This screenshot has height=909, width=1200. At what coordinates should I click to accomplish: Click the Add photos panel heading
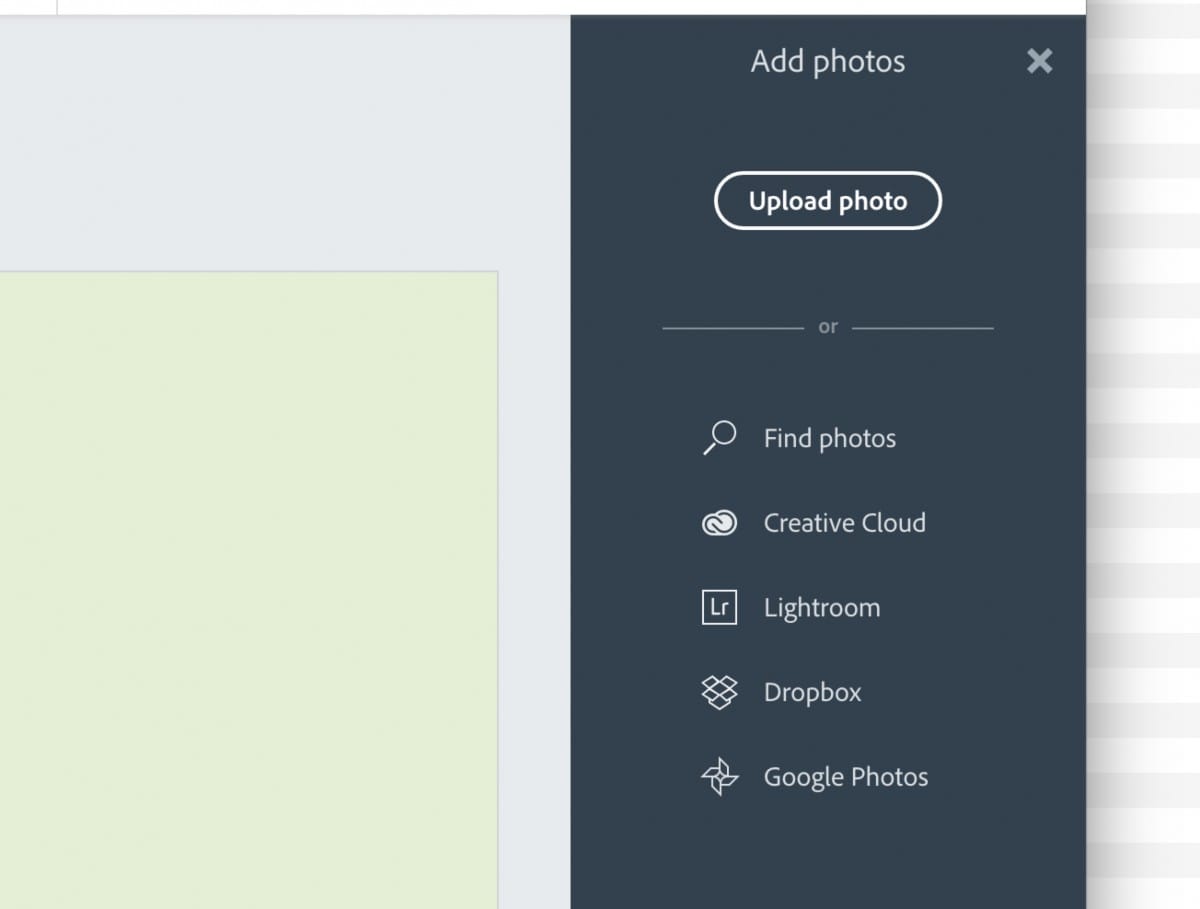click(x=828, y=62)
